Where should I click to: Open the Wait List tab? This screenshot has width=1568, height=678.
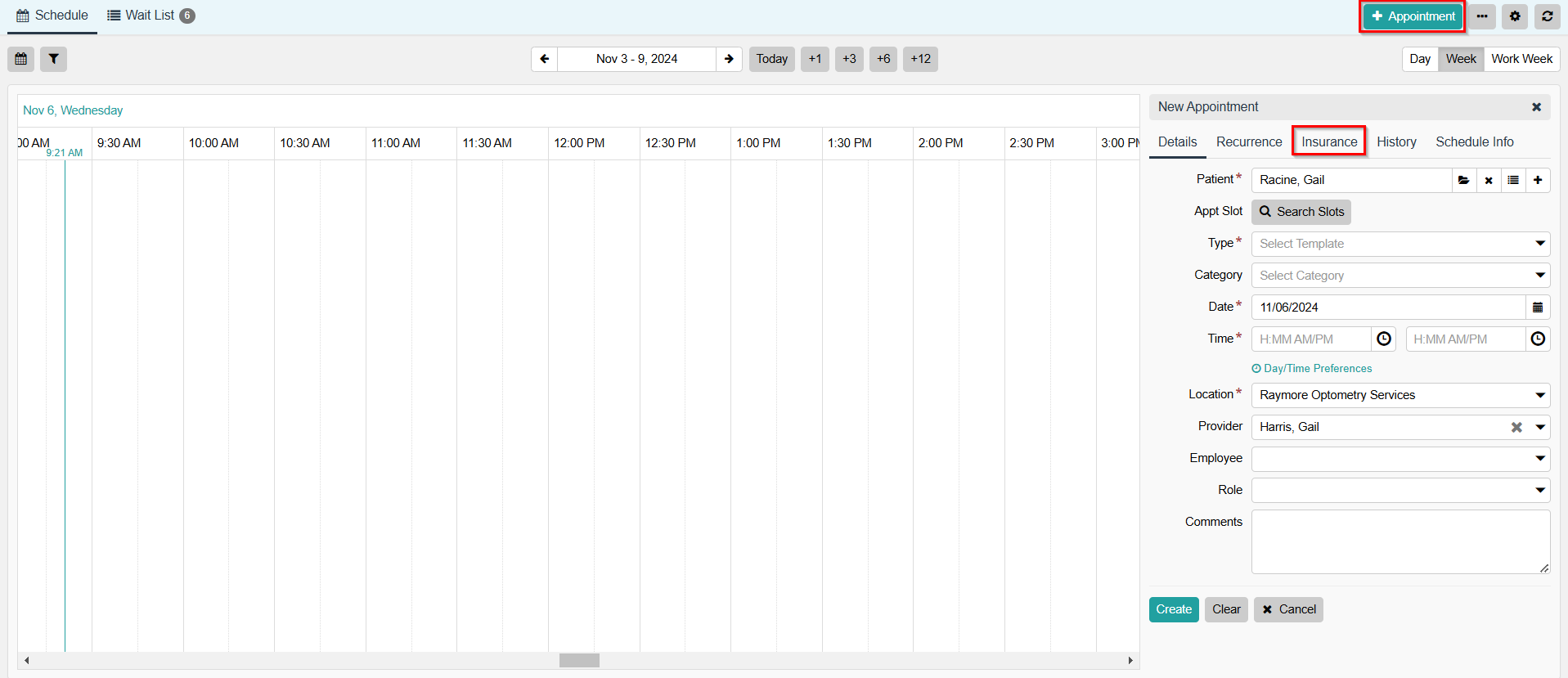point(151,16)
